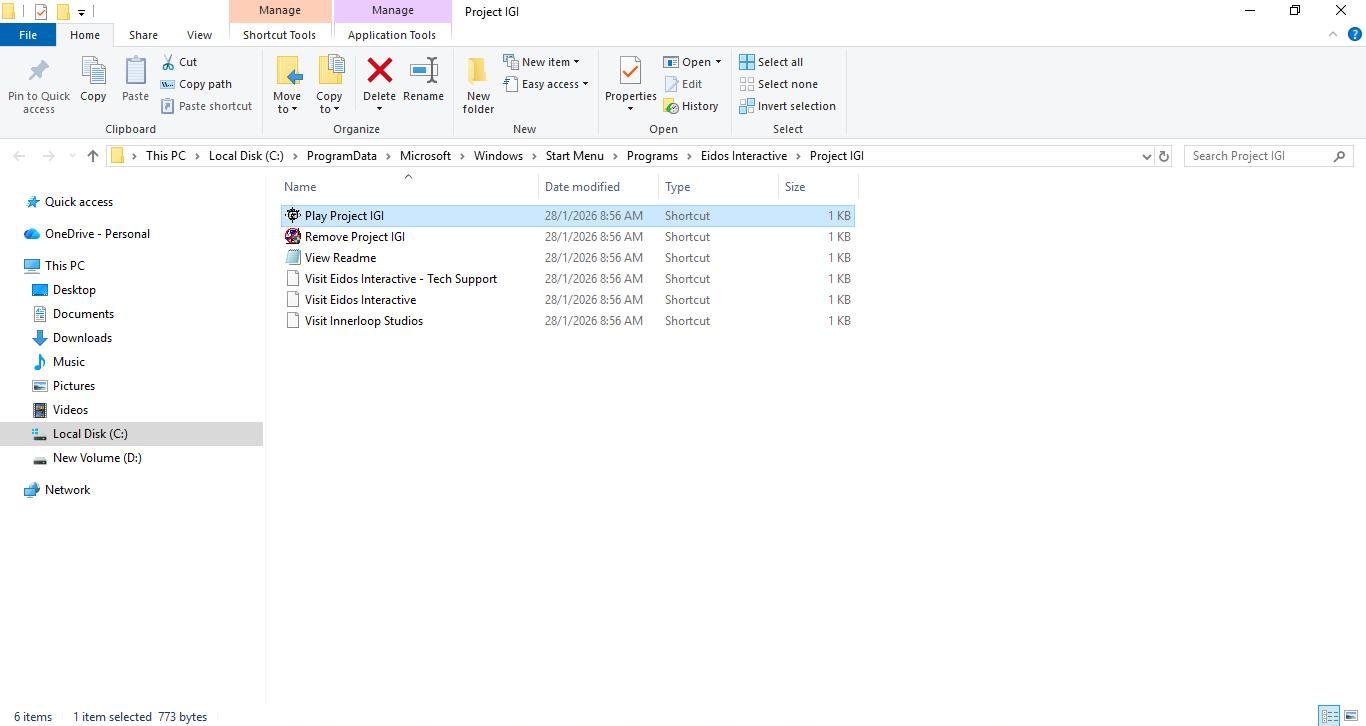Click the Copy path button
The width and height of the screenshot is (1366, 726).
coord(196,84)
